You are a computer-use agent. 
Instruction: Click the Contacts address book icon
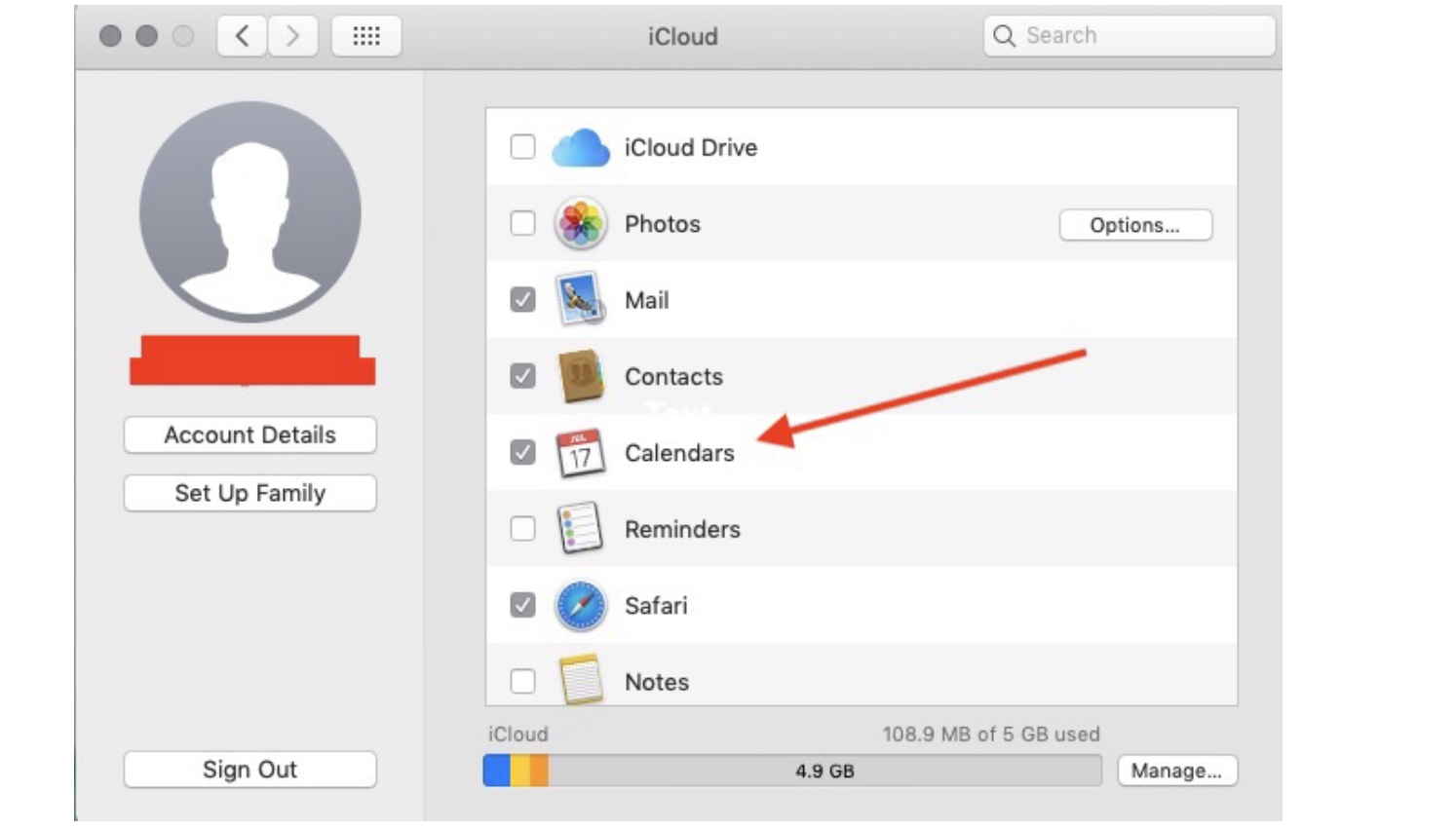[x=581, y=376]
